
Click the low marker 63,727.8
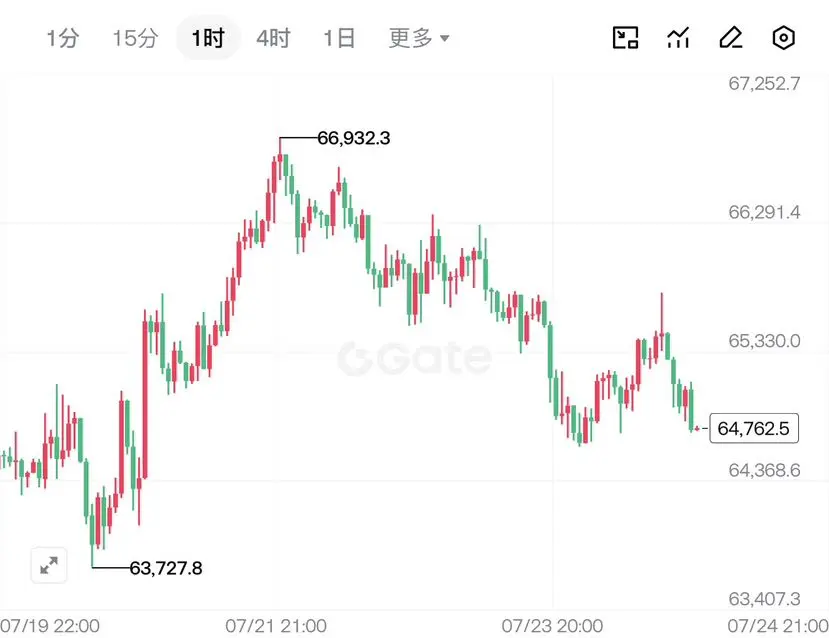pyautogui.click(x=166, y=568)
